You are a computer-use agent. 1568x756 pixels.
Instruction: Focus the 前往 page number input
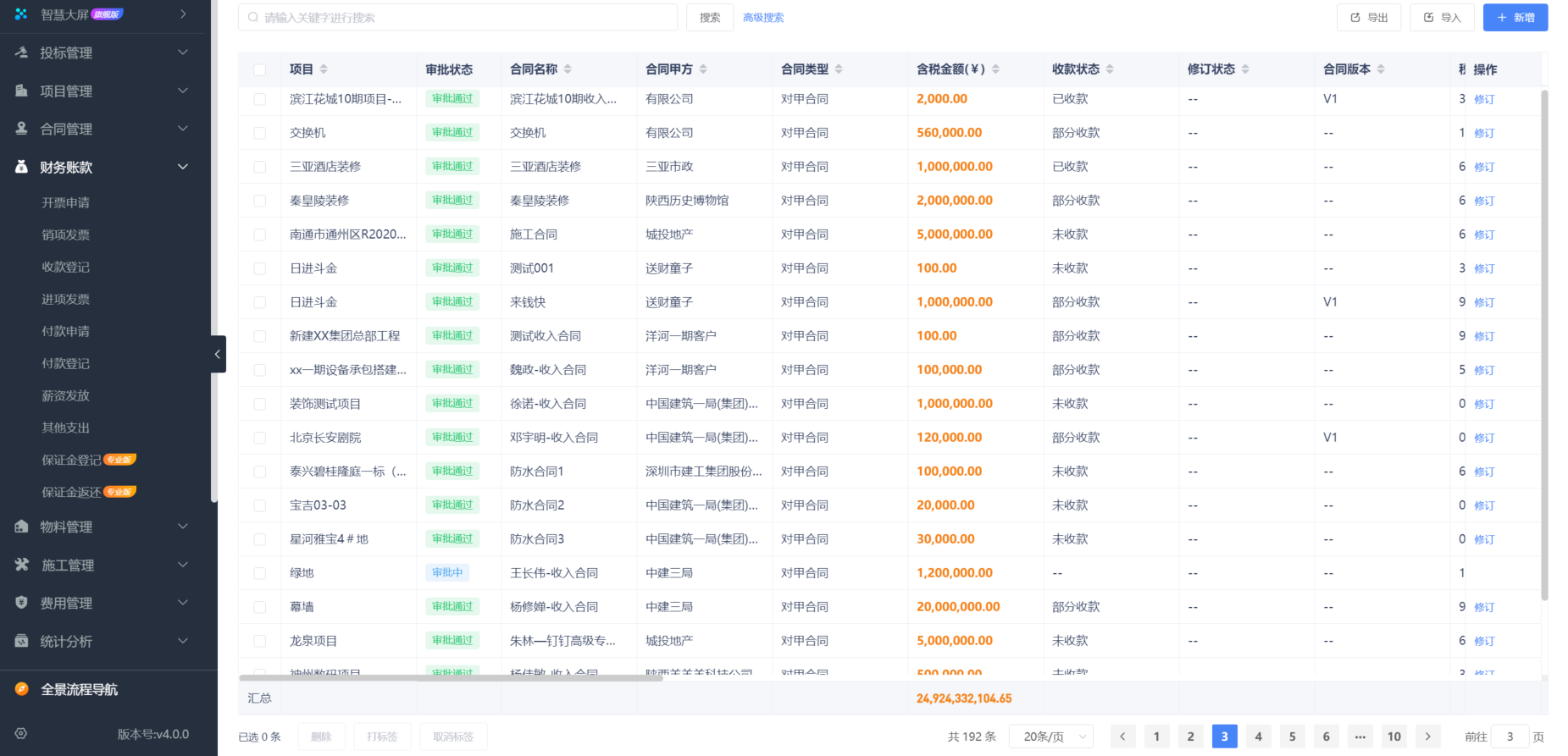[1510, 737]
